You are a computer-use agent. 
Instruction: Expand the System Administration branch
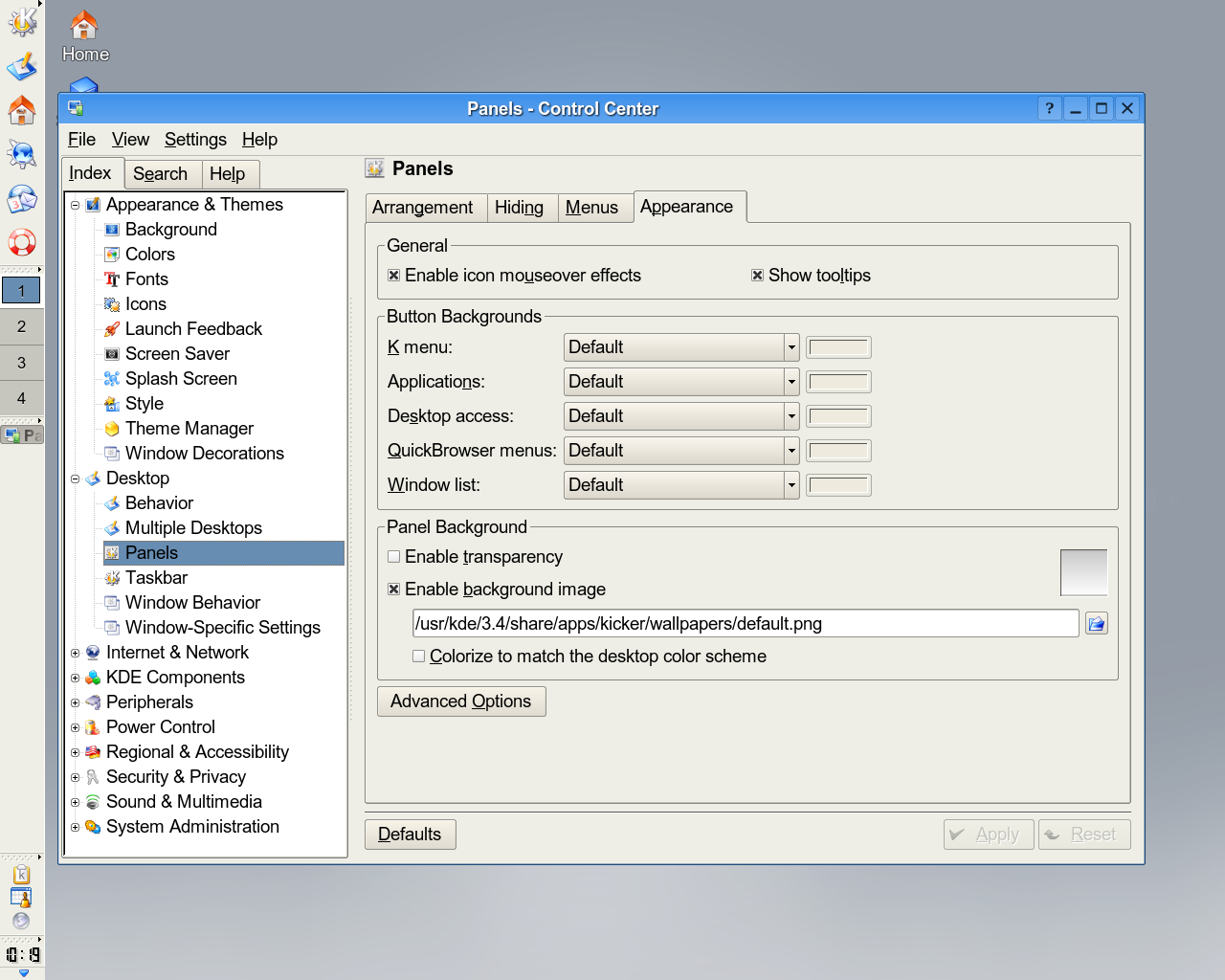pyautogui.click(x=75, y=827)
